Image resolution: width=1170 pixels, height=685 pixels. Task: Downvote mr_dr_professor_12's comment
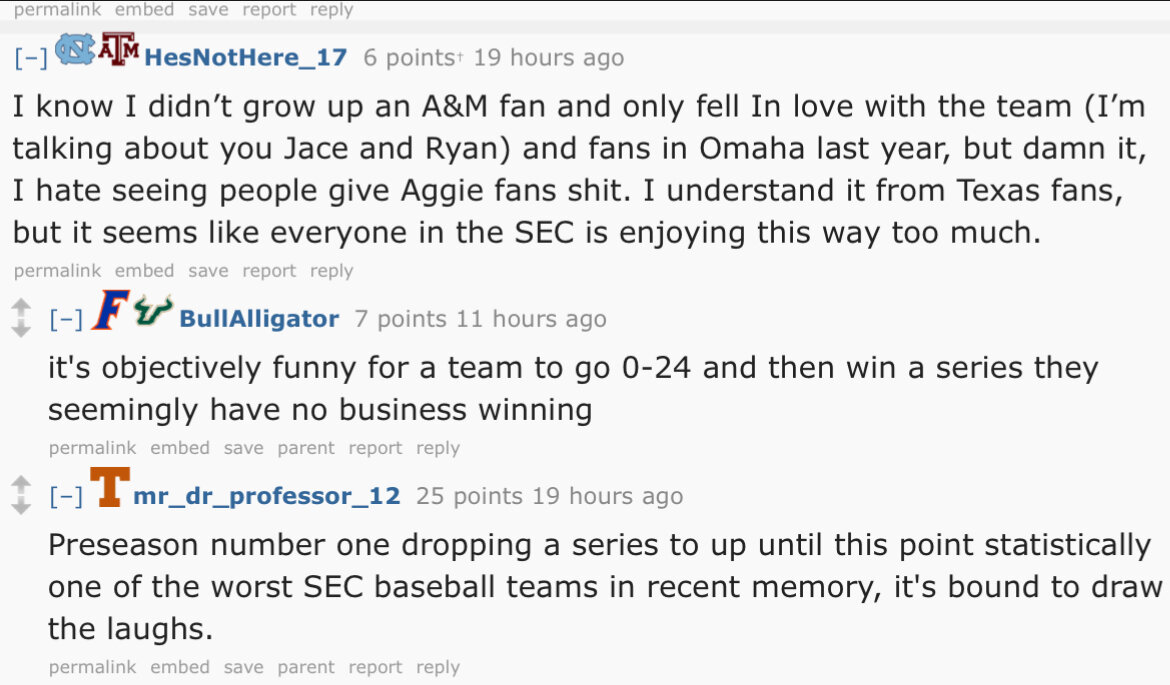click(21, 506)
